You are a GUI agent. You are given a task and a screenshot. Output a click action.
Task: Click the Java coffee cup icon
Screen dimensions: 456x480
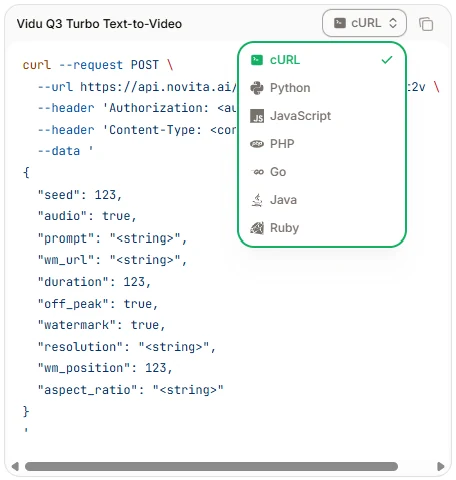tap(257, 200)
